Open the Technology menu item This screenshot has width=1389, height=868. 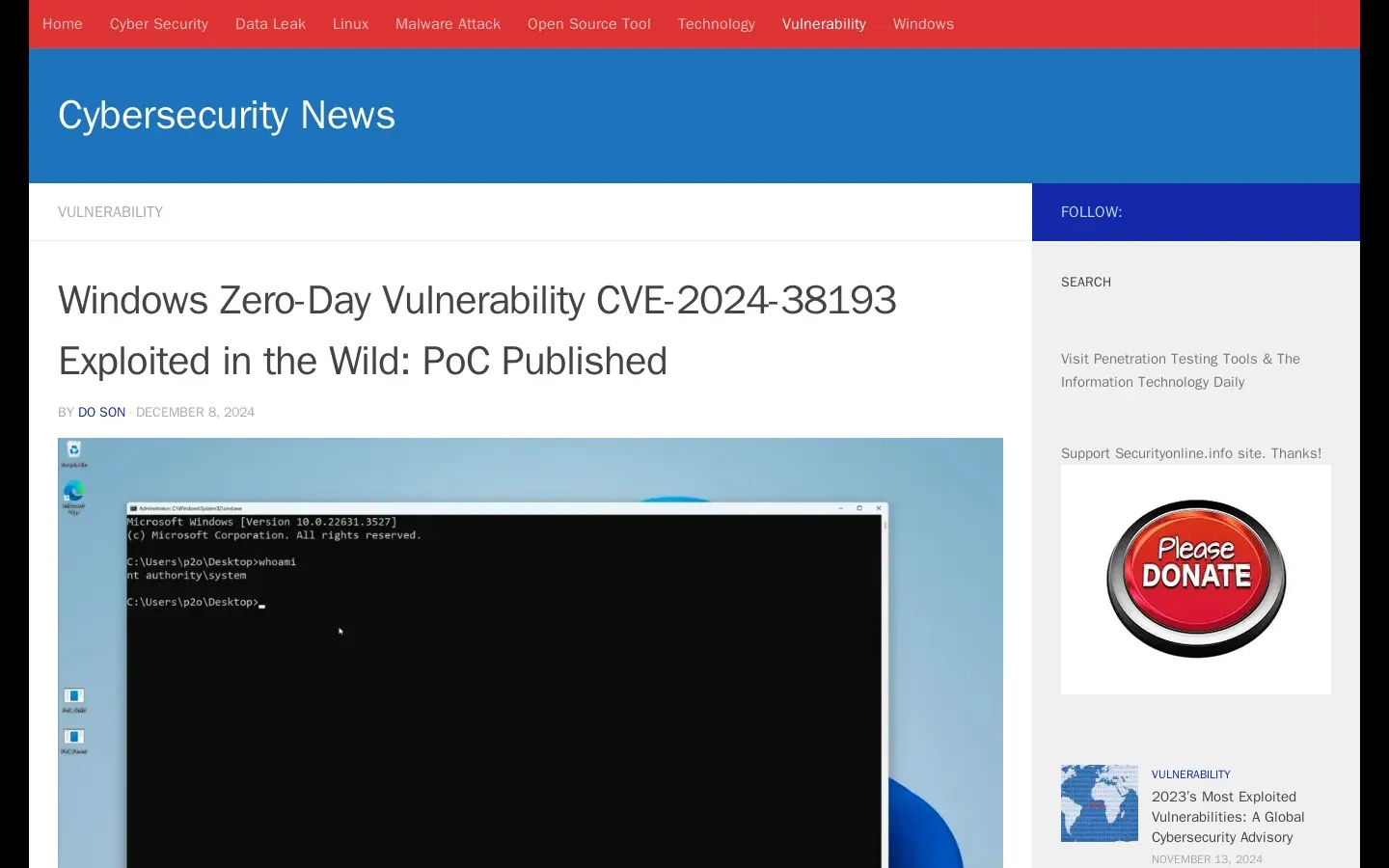point(716,24)
